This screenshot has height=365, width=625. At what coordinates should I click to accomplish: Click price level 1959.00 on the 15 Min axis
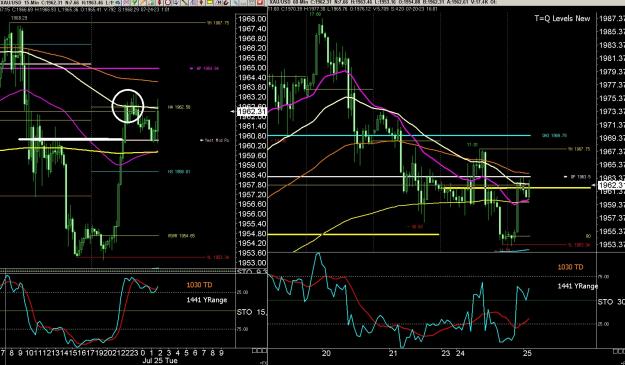pos(252,165)
